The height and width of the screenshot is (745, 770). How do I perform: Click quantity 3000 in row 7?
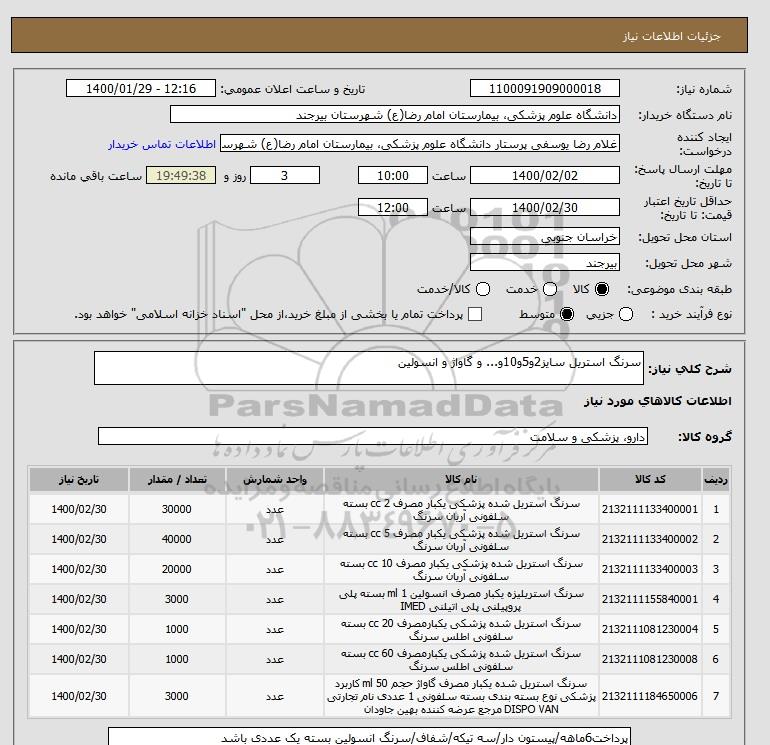pos(177,696)
